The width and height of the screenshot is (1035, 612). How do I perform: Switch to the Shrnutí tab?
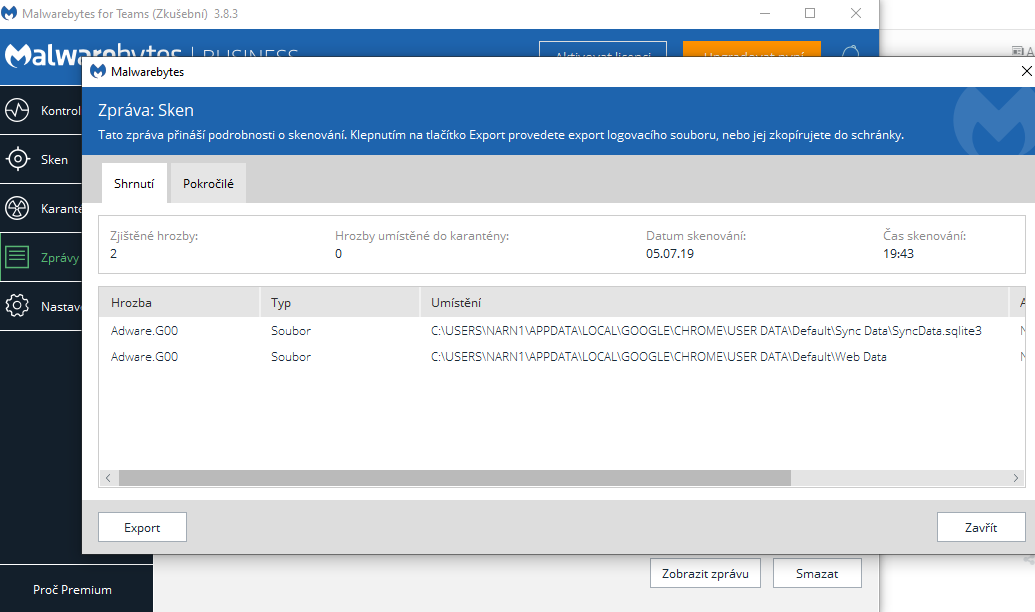point(134,184)
